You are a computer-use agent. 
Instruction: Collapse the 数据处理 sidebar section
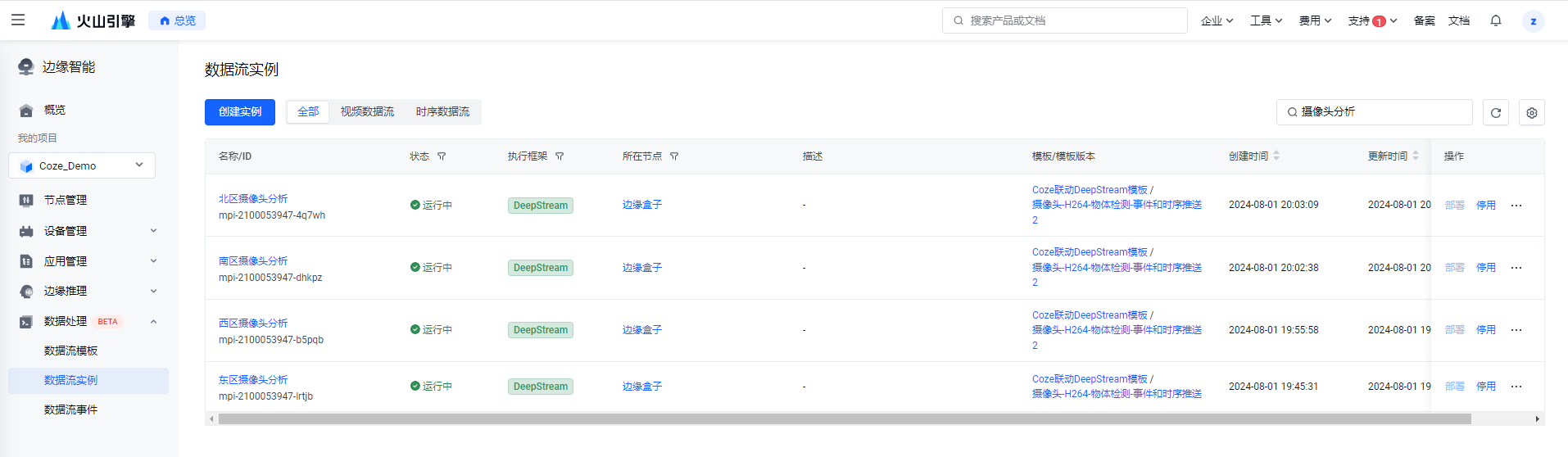[88, 321]
